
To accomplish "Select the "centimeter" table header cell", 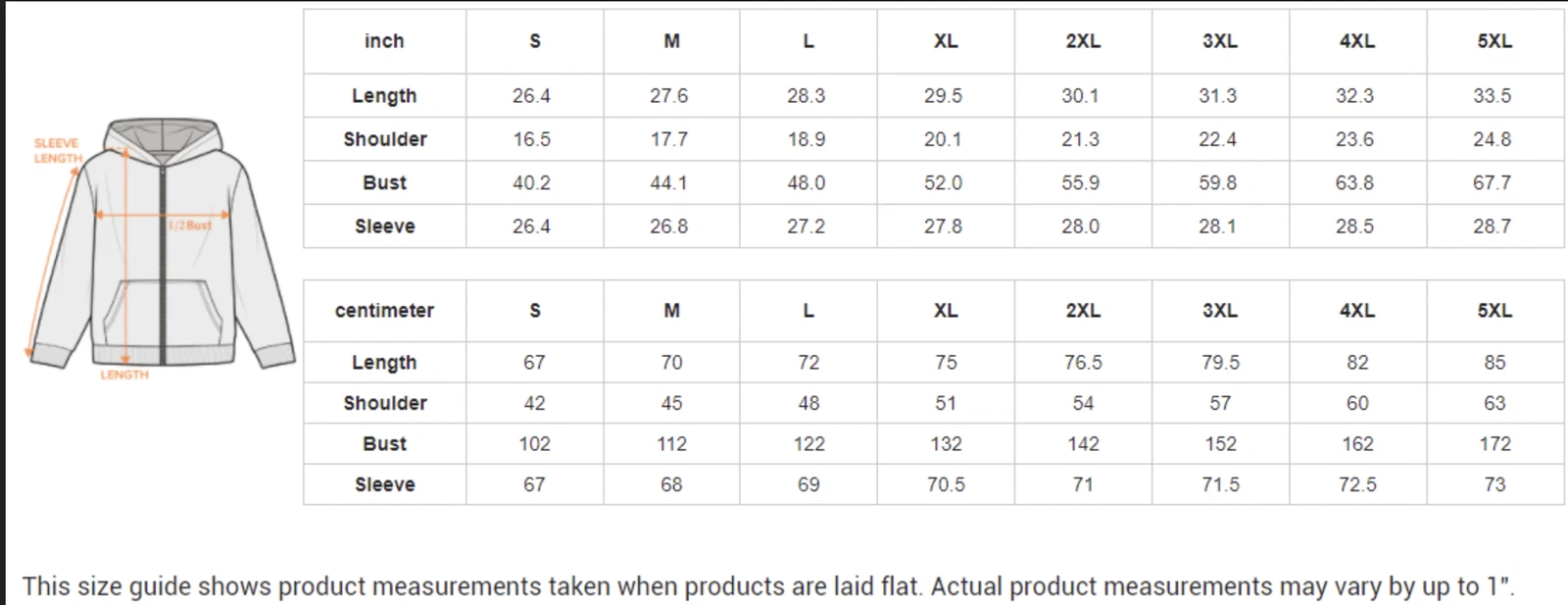I will pyautogui.click(x=384, y=311).
